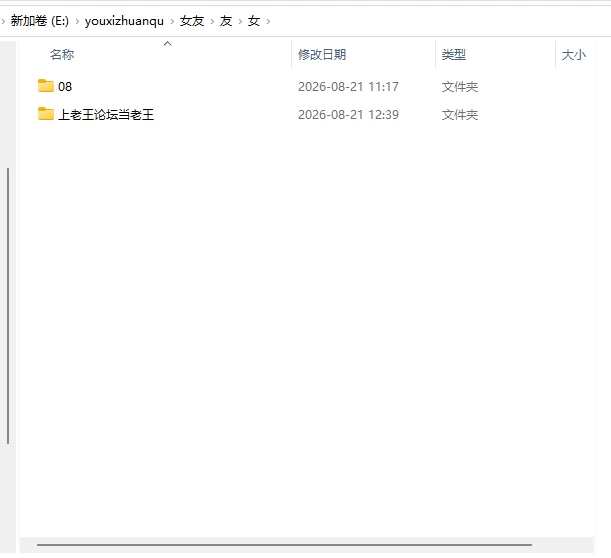Toggle sort direction arrow above 名称
Screen dimensions: 611x558
(168, 44)
